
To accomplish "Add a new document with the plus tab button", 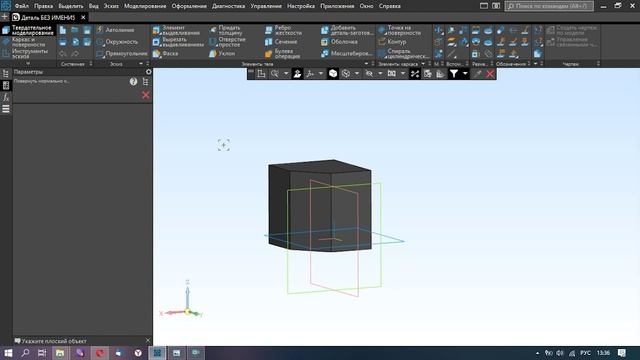I will 4,17.
